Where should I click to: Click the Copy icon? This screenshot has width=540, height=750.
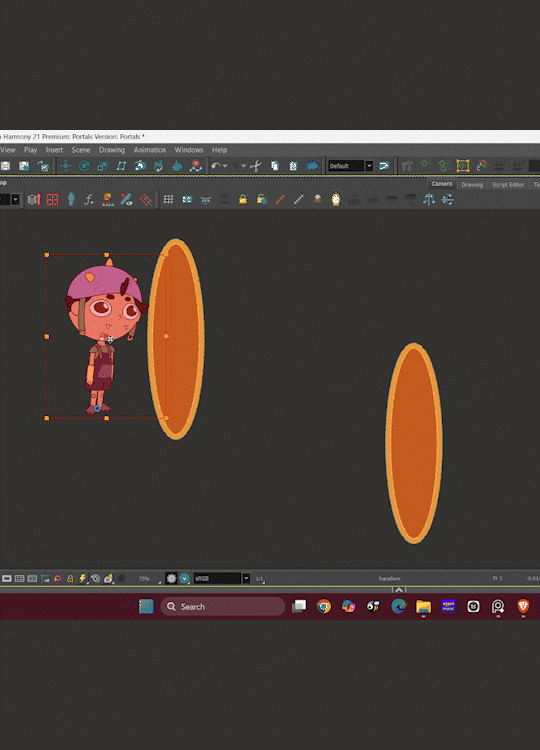(x=275, y=166)
